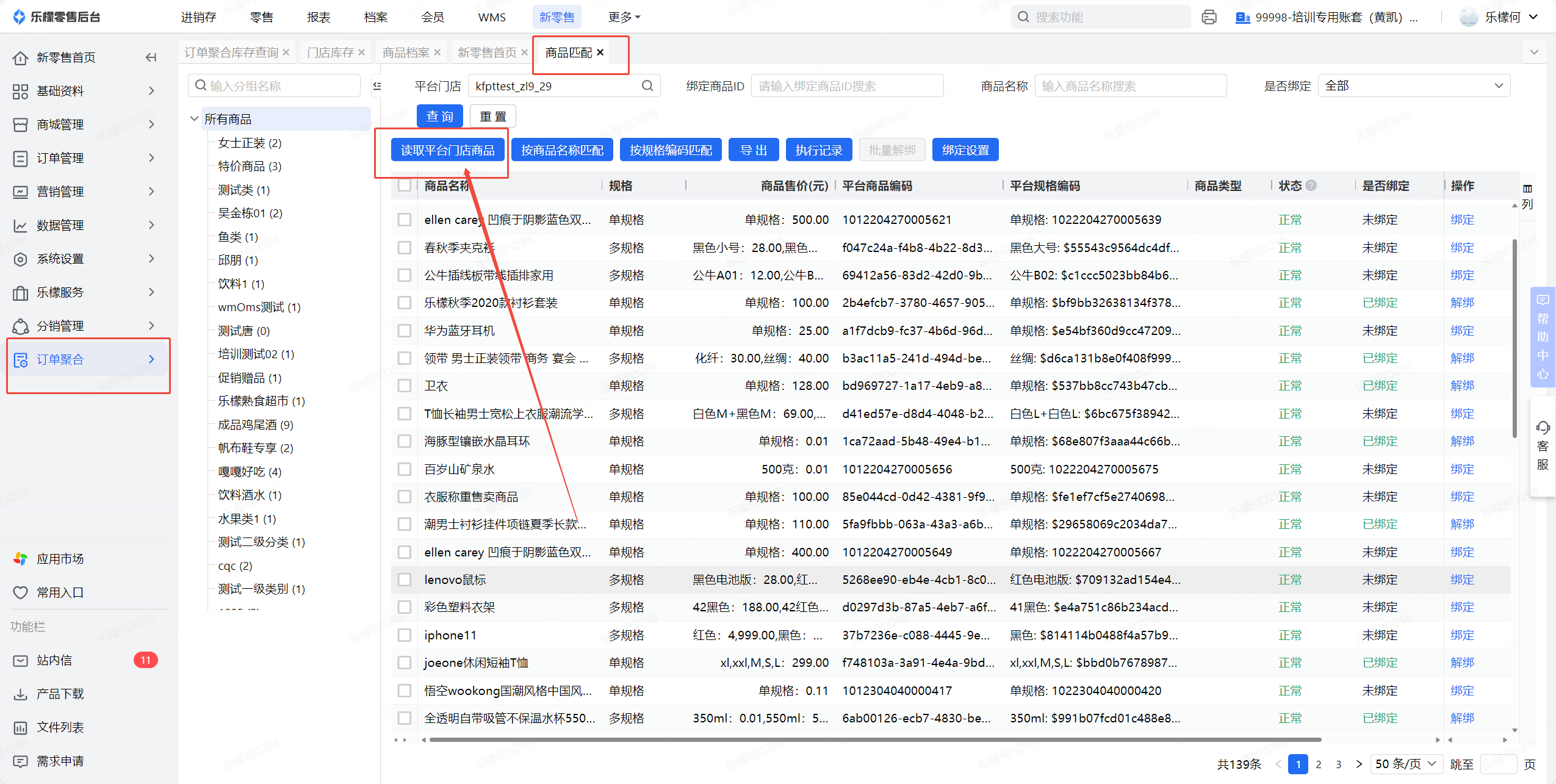
Task: Click the horizontal table scrollbar
Action: pyautogui.click(x=874, y=739)
